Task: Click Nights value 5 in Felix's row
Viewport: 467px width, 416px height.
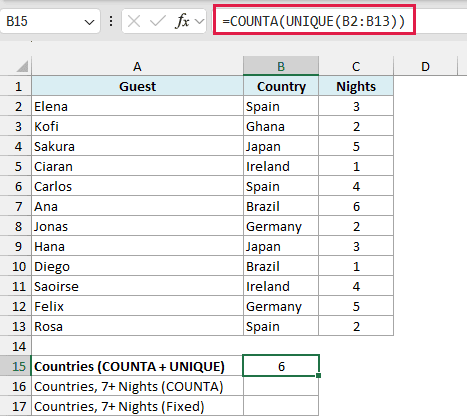Action: tap(356, 306)
